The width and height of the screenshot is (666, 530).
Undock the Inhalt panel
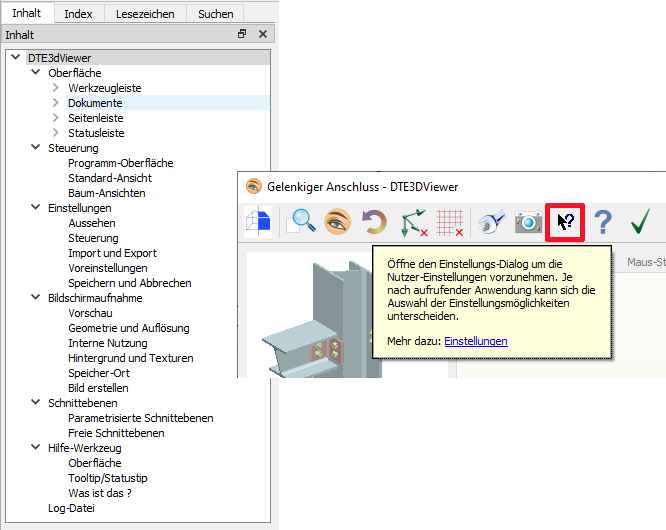tap(242, 34)
